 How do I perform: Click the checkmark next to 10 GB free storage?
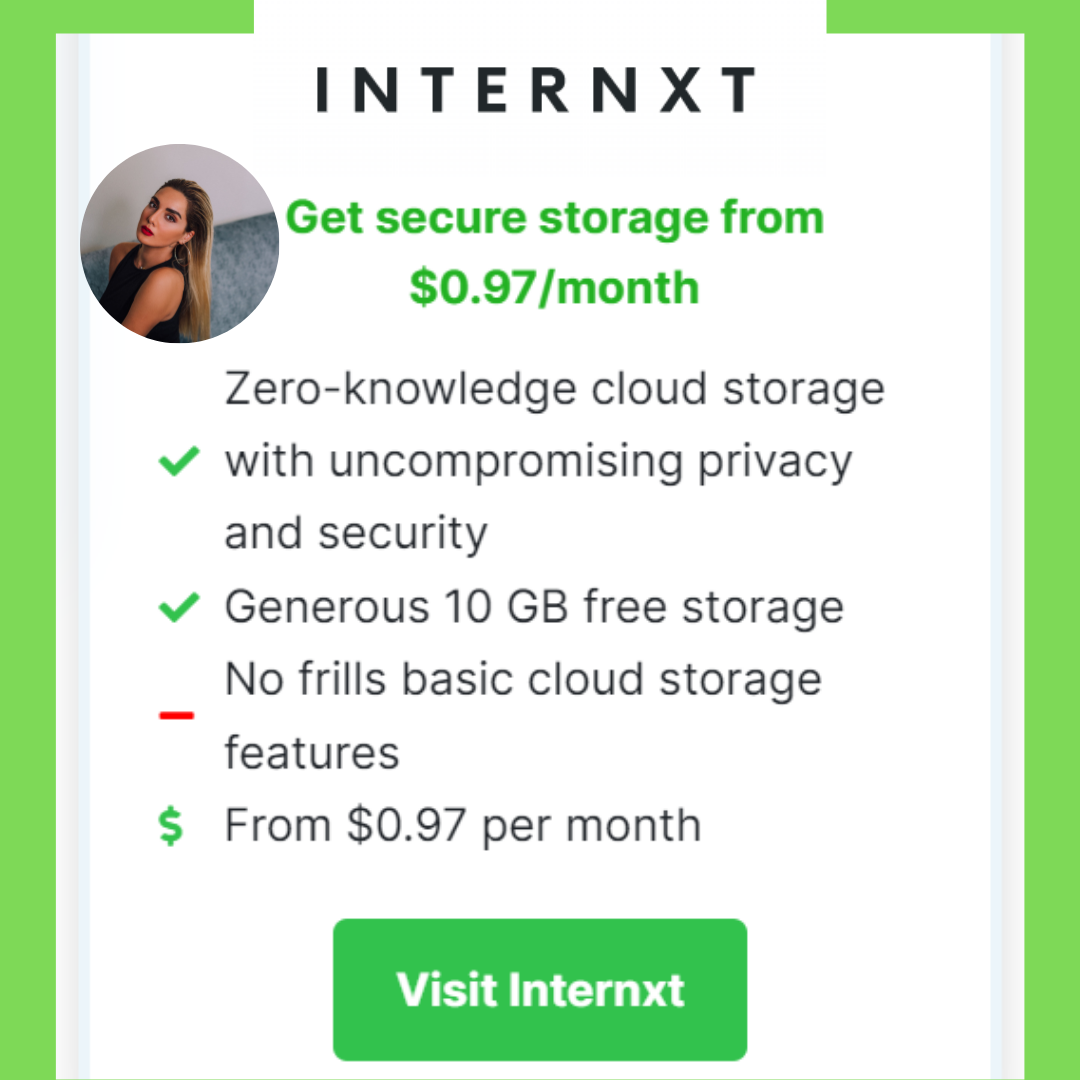tap(178, 606)
